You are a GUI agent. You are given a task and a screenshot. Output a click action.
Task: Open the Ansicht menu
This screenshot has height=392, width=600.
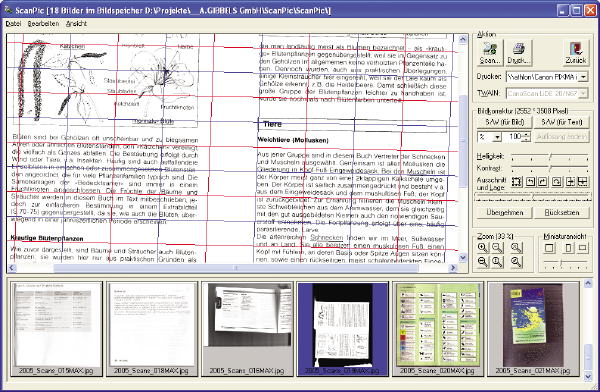76,24
